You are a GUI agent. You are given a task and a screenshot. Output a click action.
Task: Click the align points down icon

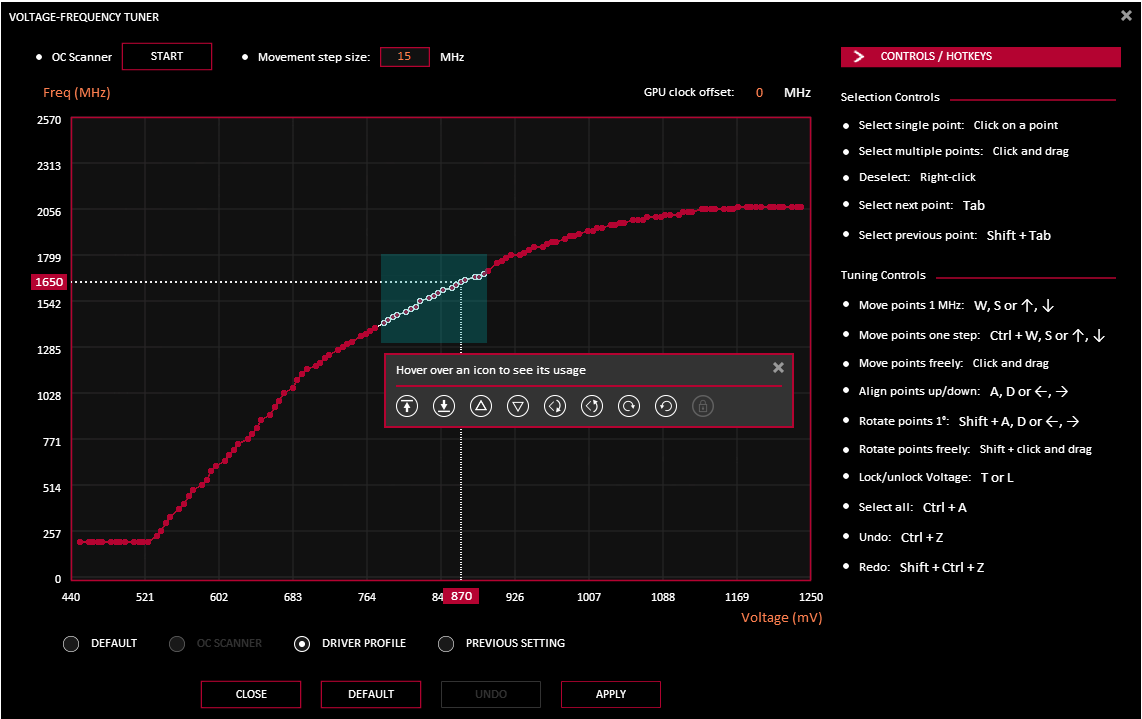tap(444, 406)
